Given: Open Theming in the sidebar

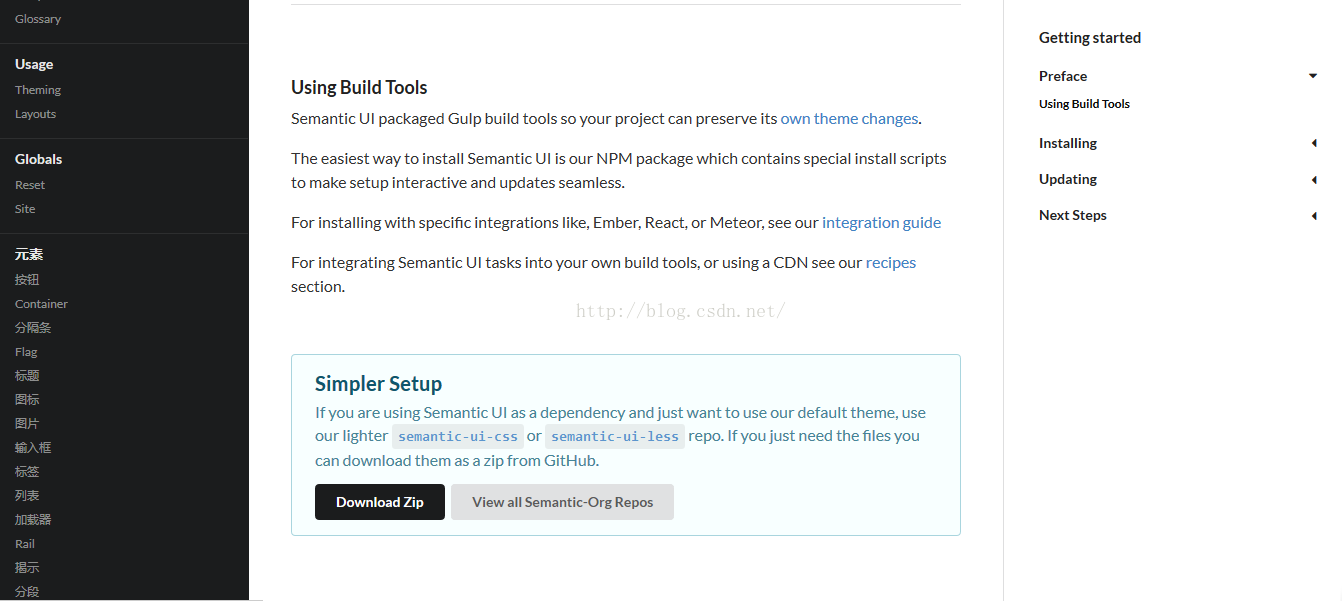Looking at the screenshot, I should [38, 90].
